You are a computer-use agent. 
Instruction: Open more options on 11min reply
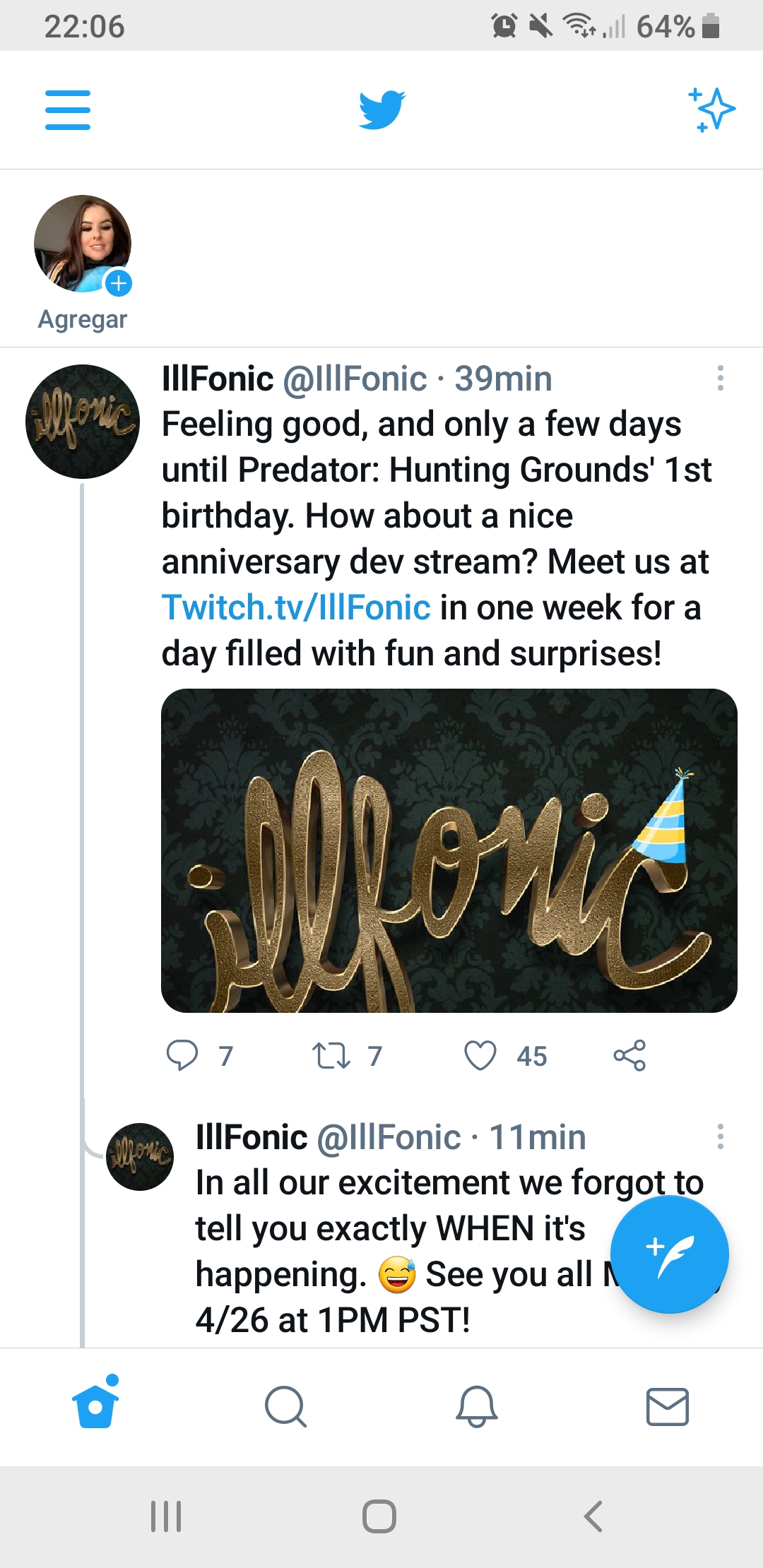pyautogui.click(x=720, y=1136)
